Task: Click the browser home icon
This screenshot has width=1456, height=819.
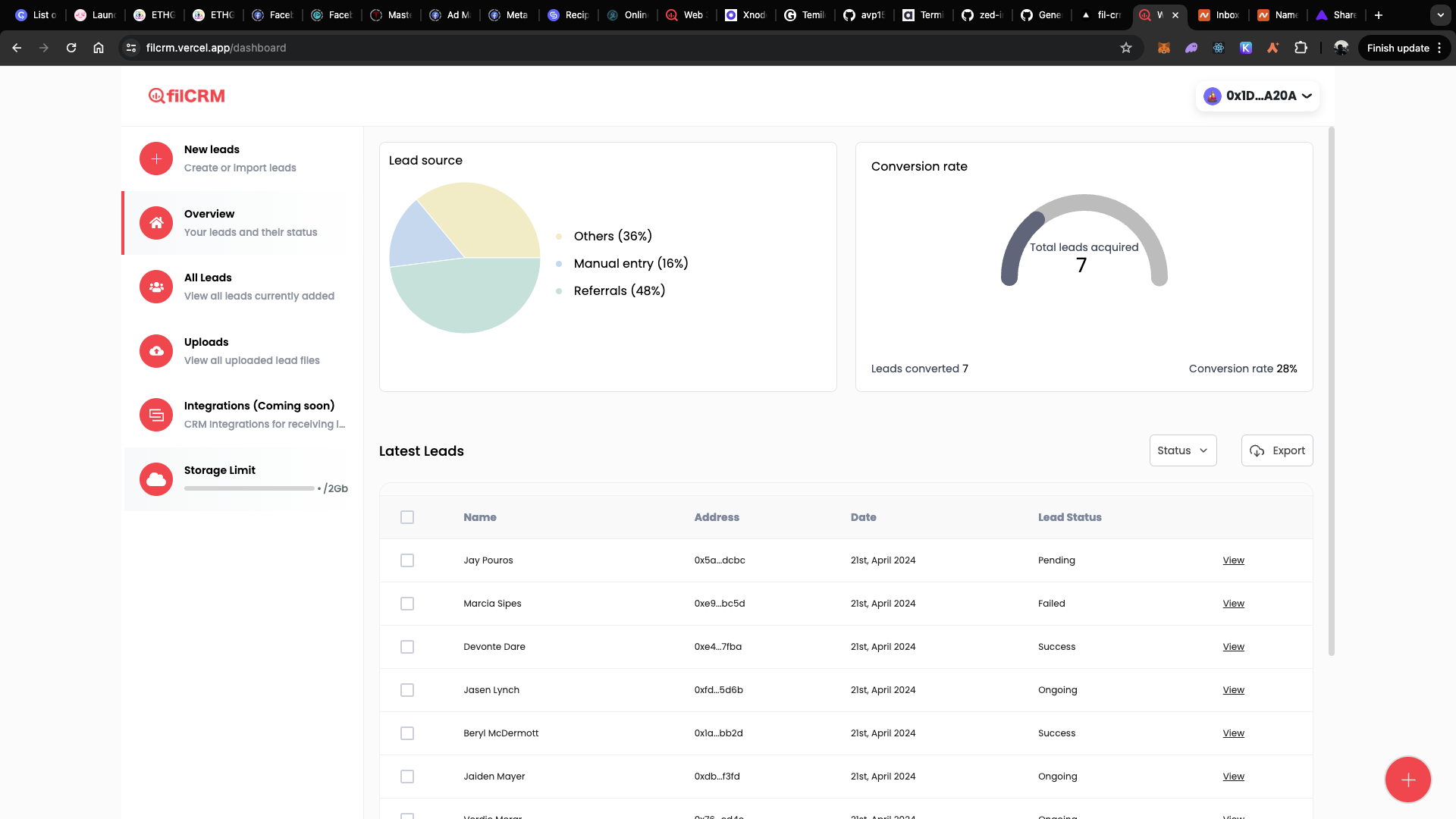Action: (x=99, y=48)
